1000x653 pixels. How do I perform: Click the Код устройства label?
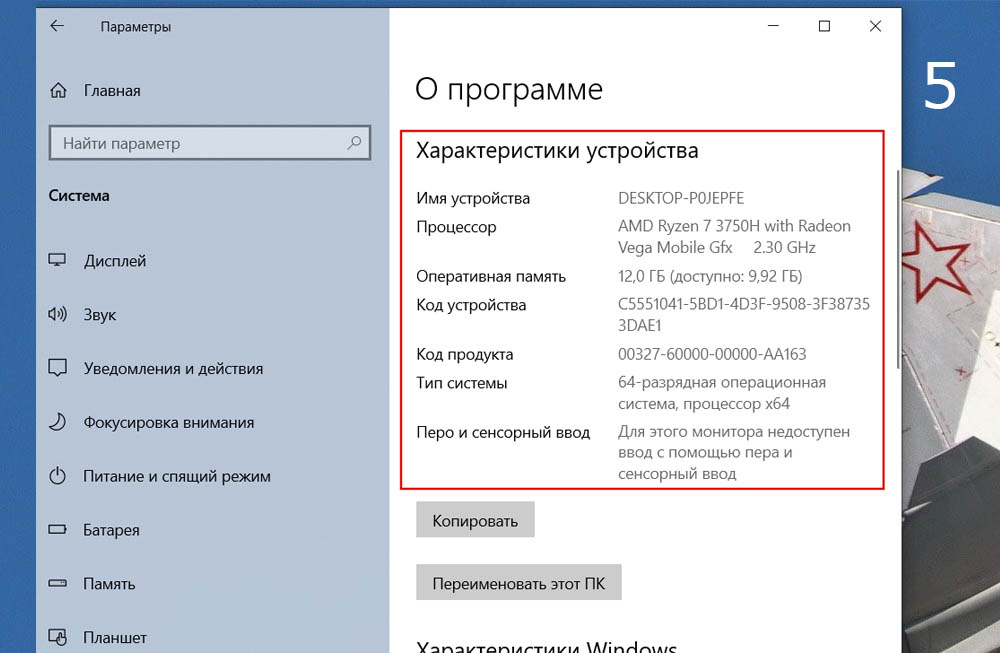471,305
